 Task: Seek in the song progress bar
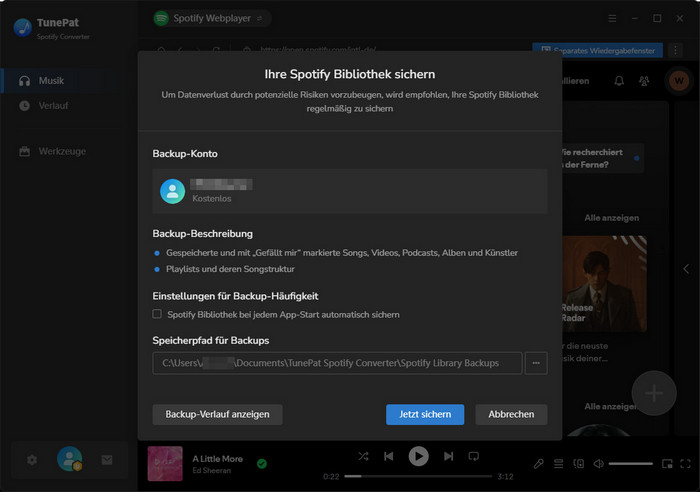pyautogui.click(x=418, y=476)
